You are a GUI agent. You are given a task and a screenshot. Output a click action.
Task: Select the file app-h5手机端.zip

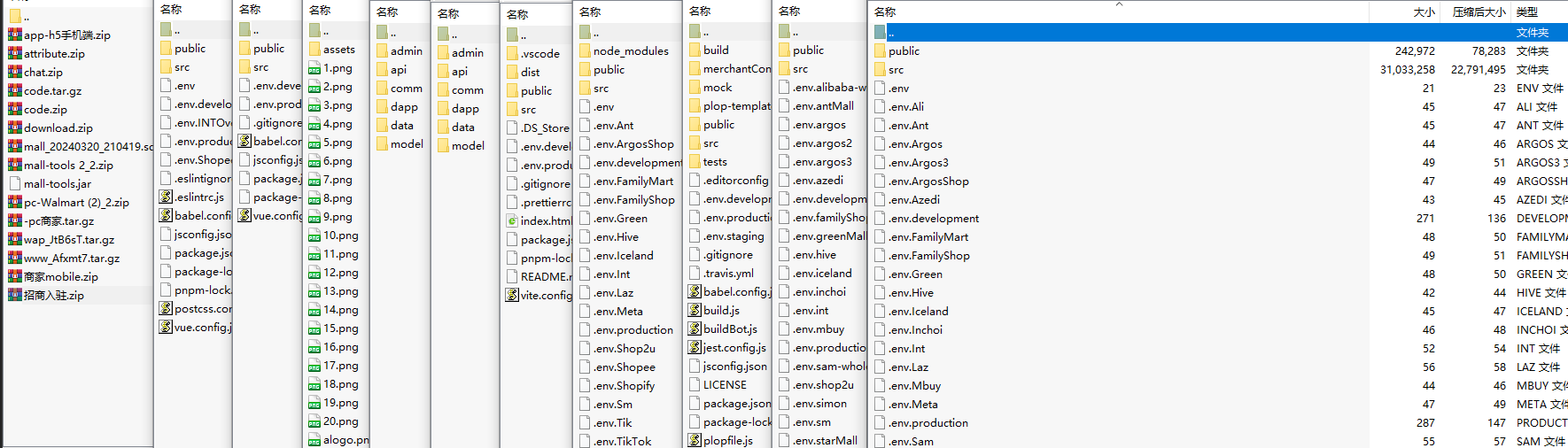click(67, 35)
